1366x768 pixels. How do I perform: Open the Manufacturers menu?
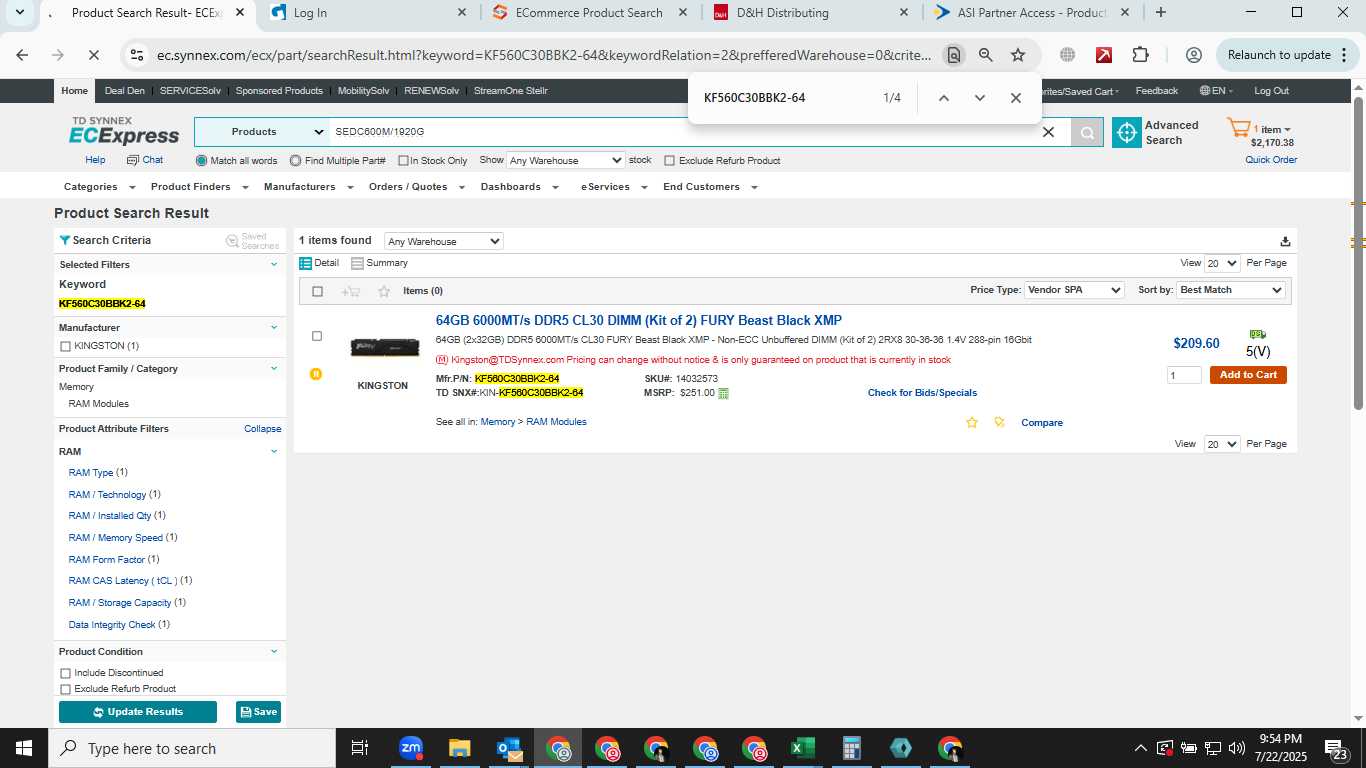point(308,187)
